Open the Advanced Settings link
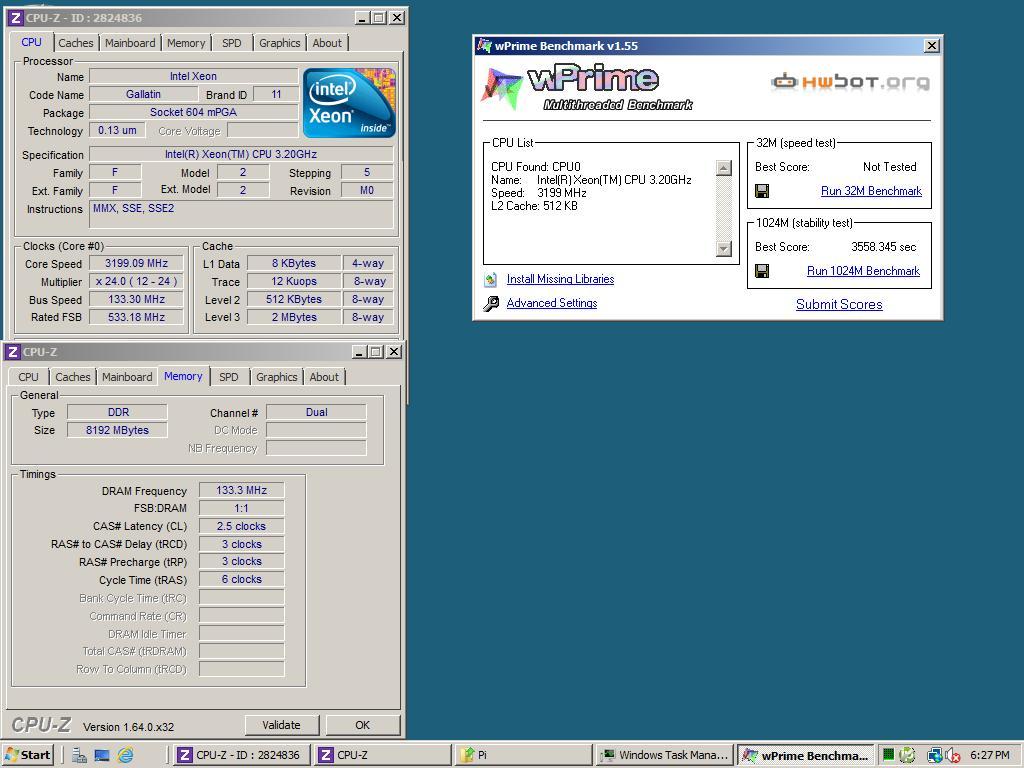 [x=552, y=303]
